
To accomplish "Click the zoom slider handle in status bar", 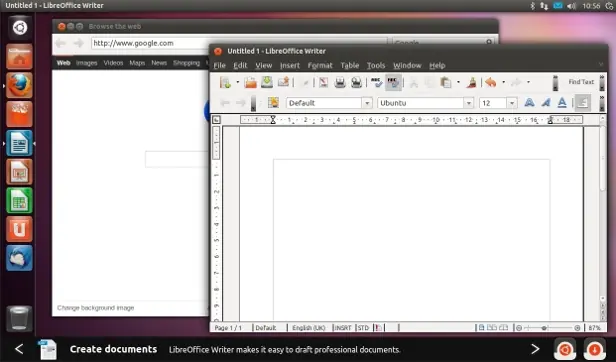I will tap(544, 328).
